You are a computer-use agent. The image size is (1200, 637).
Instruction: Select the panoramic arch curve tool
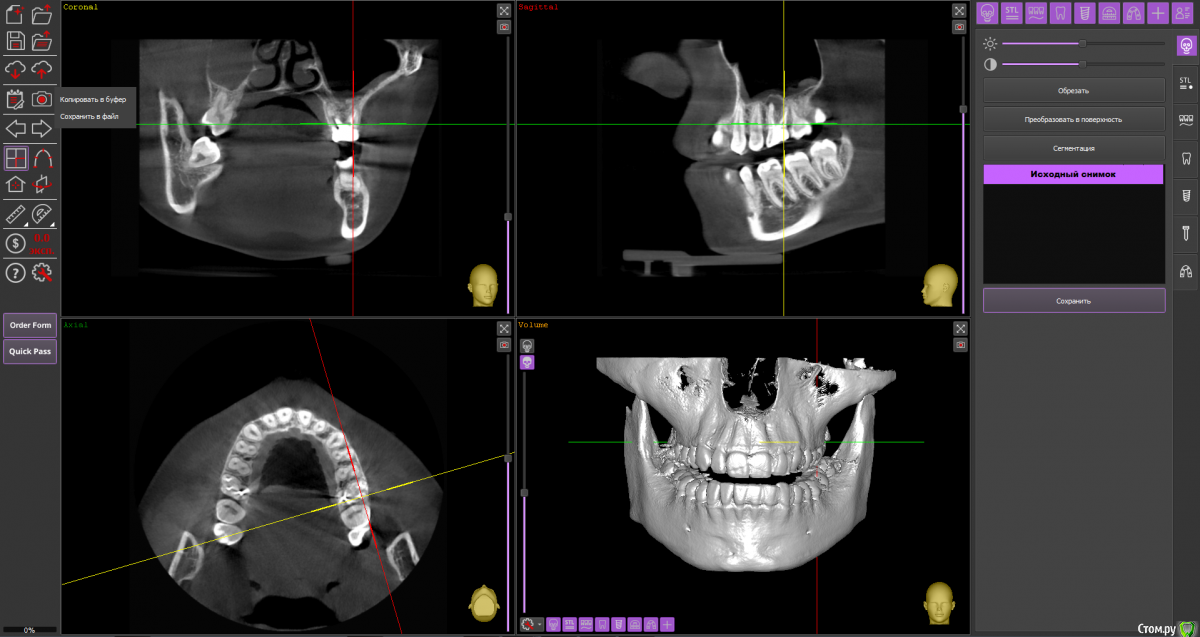[42, 157]
